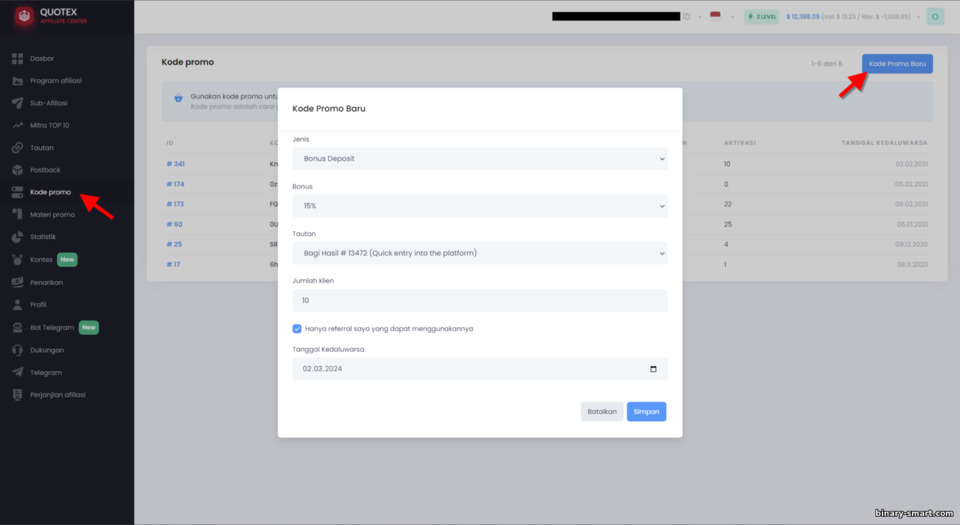Click Kontes medal icon

point(17,259)
